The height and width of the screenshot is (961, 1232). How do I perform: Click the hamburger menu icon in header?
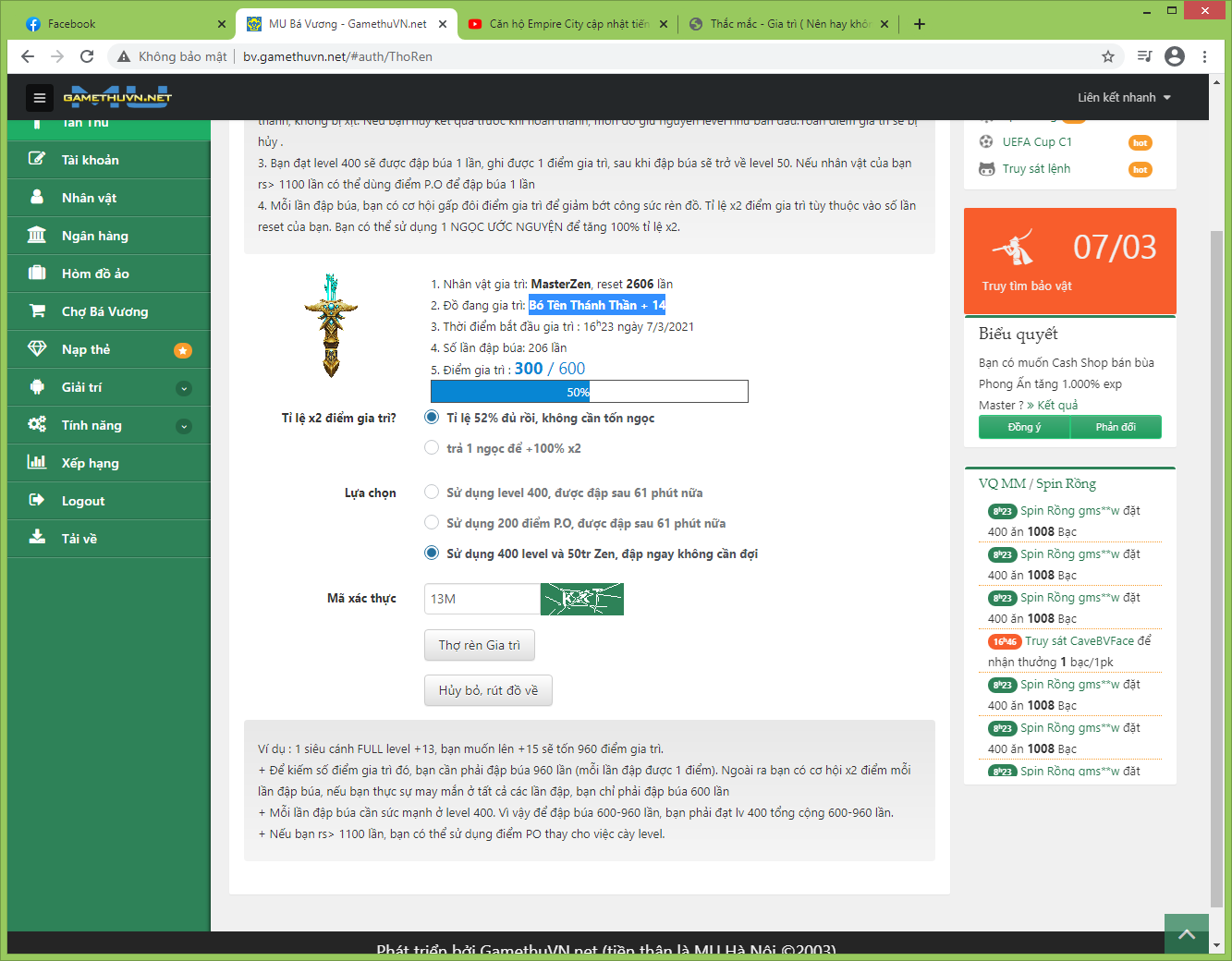tap(39, 97)
